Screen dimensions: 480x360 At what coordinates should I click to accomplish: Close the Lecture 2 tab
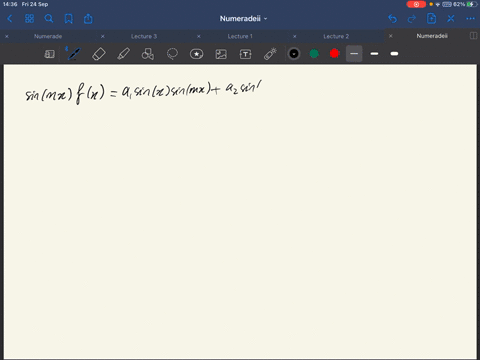pyautogui.click(x=295, y=36)
